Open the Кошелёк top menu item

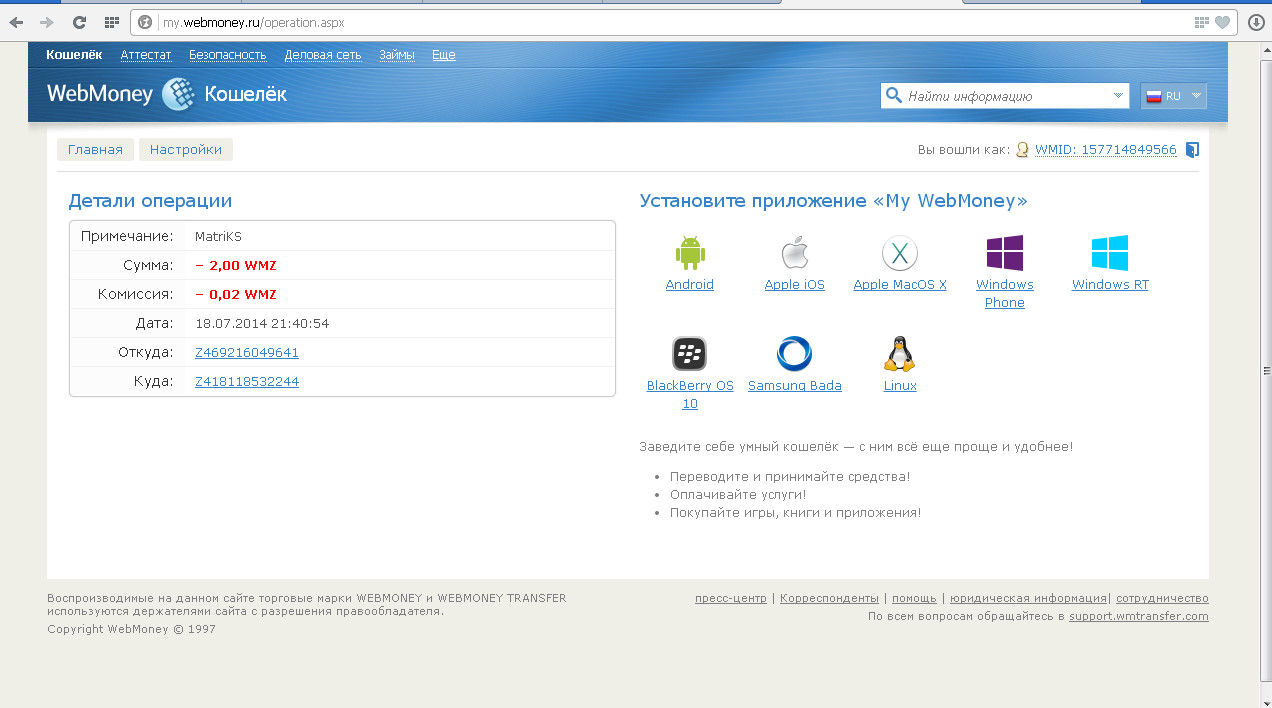[x=74, y=55]
